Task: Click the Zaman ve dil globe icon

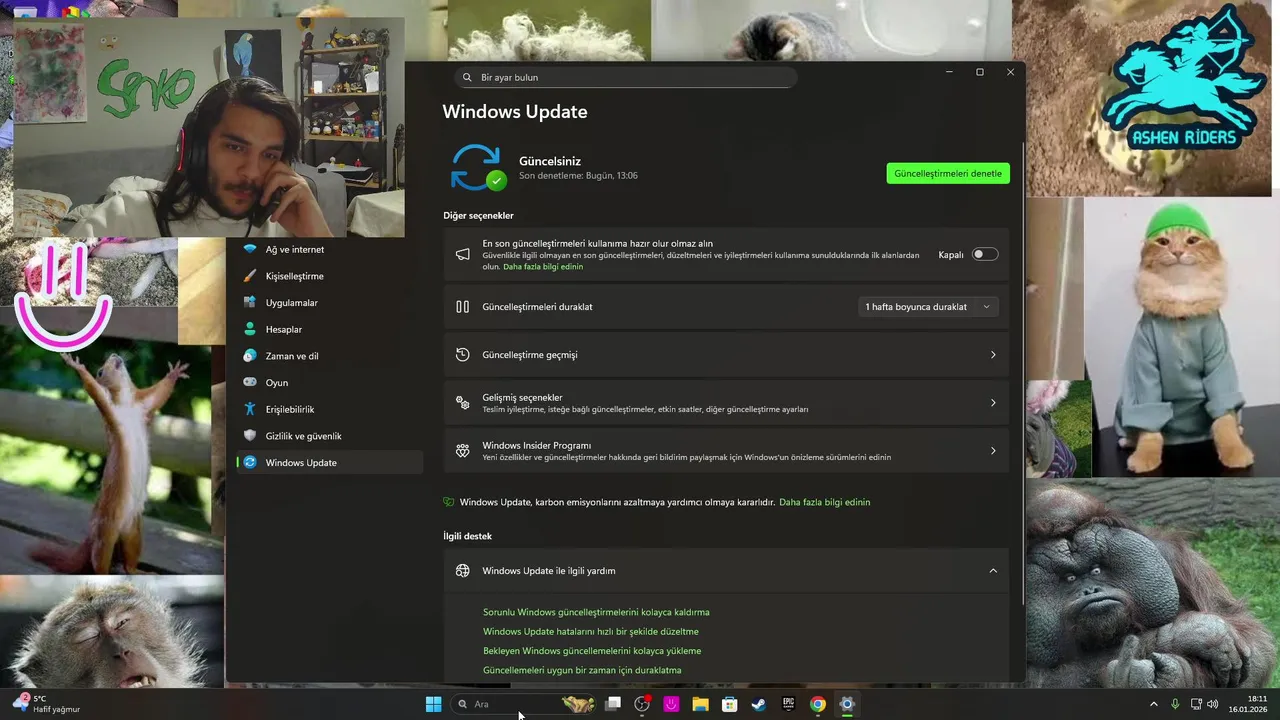Action: tap(250, 356)
